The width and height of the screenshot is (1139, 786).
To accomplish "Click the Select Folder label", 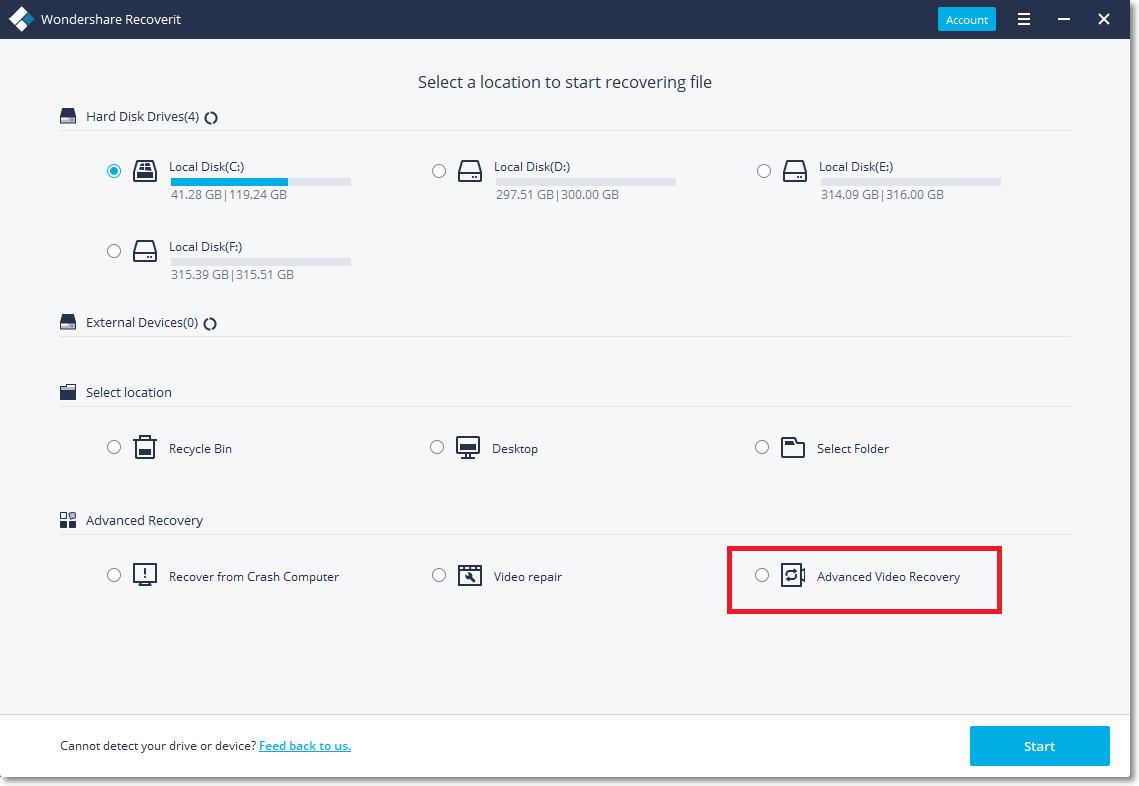I will click(x=853, y=449).
